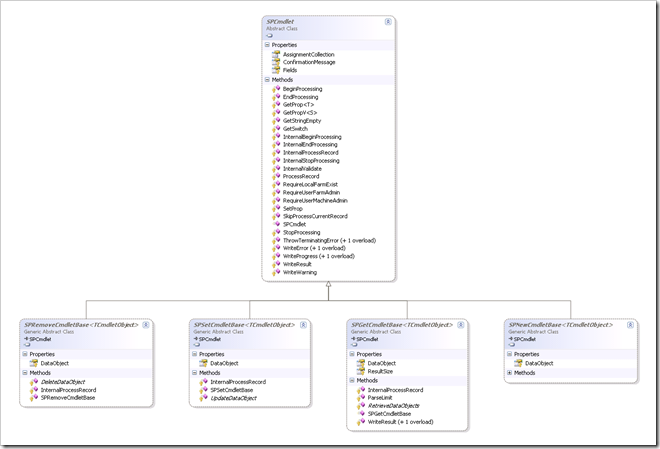This screenshot has width=660, height=449.
Task: Collapse the Methods section of SPCmdlet
Action: point(267,80)
